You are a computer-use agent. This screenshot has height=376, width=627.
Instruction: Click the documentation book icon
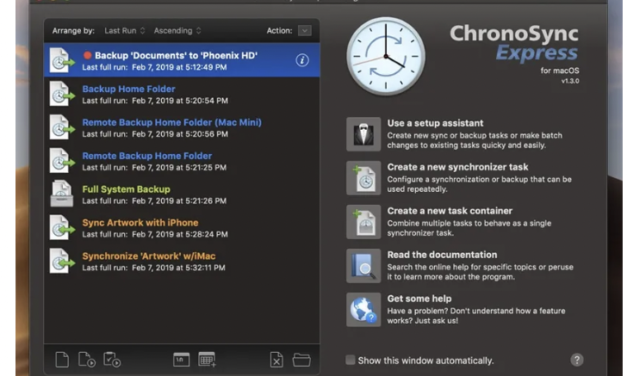(x=363, y=266)
